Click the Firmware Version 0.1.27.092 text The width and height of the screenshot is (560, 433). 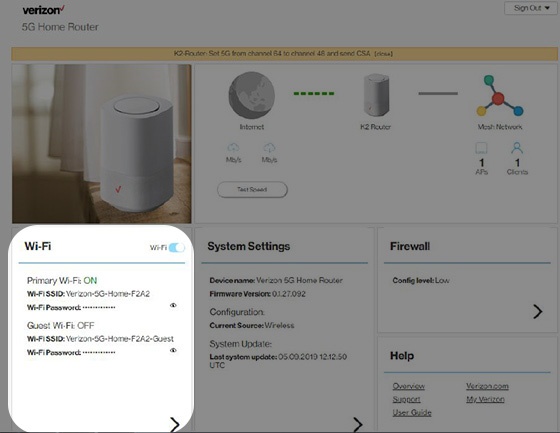click(x=258, y=294)
